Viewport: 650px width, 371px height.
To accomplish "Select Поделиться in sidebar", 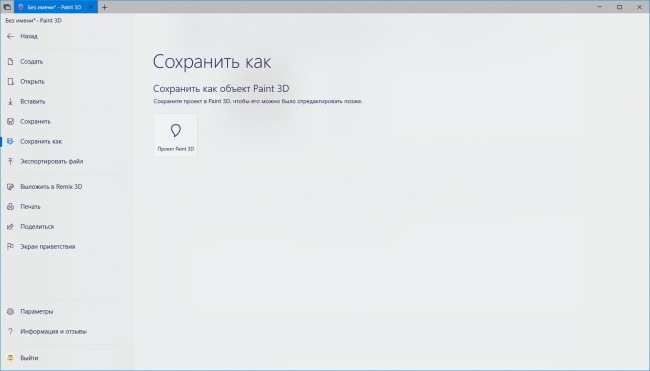I will [37, 226].
